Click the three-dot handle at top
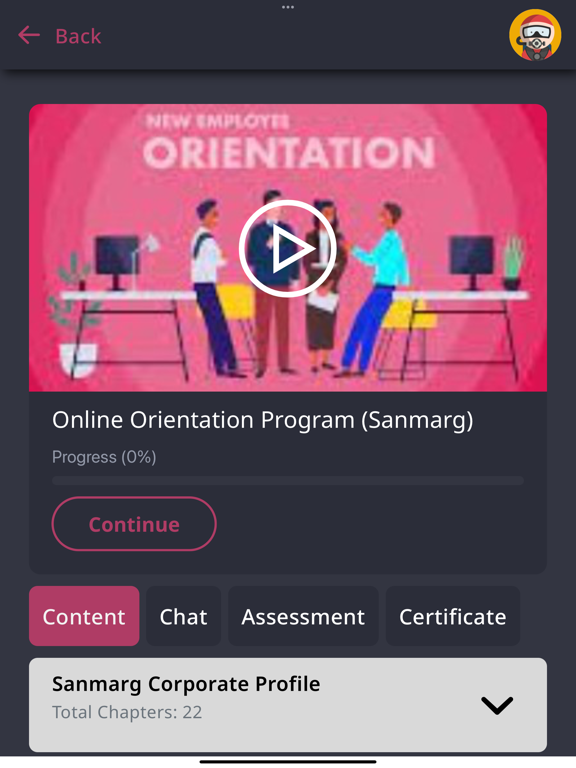576x768 pixels. [288, 7]
